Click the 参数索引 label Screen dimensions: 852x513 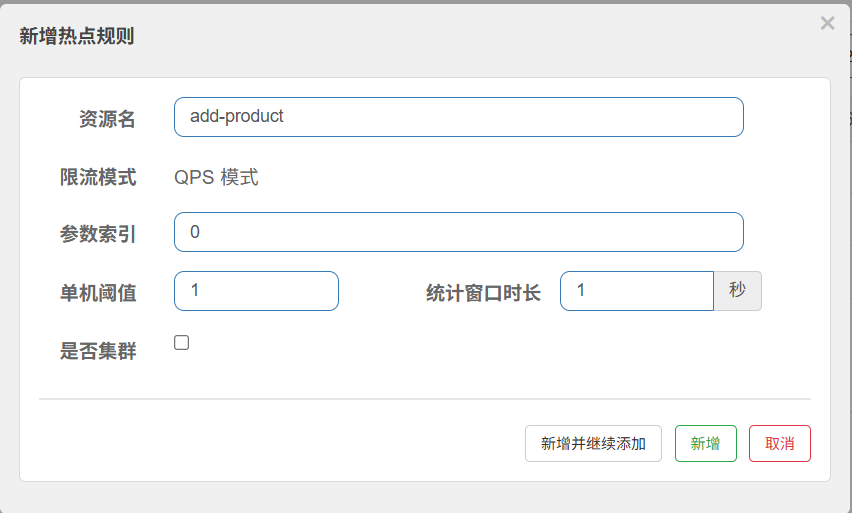click(x=98, y=234)
